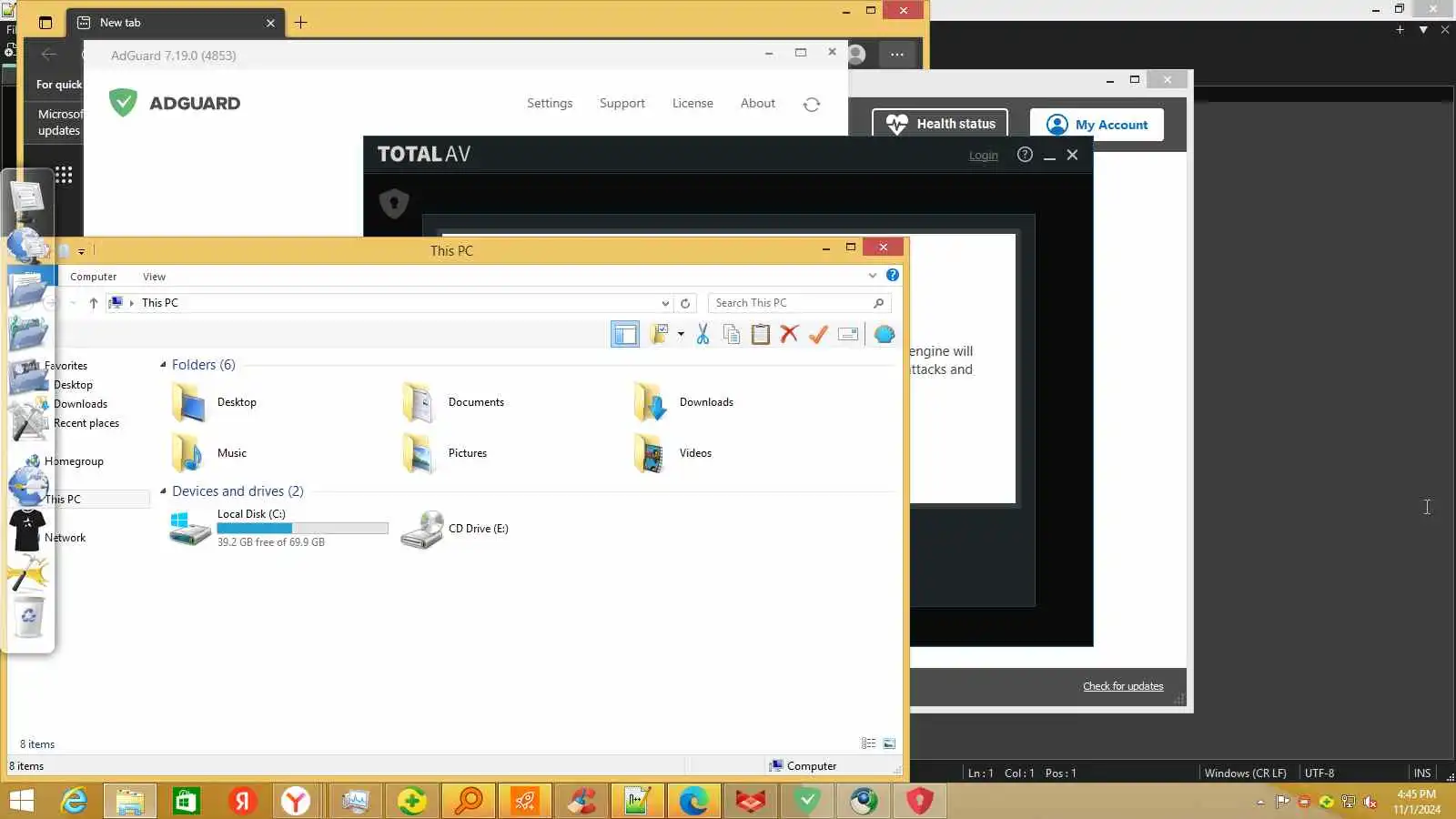This screenshot has height=819, width=1456.
Task: Select Downloads in the Favorites sidebar
Action: 80,404
